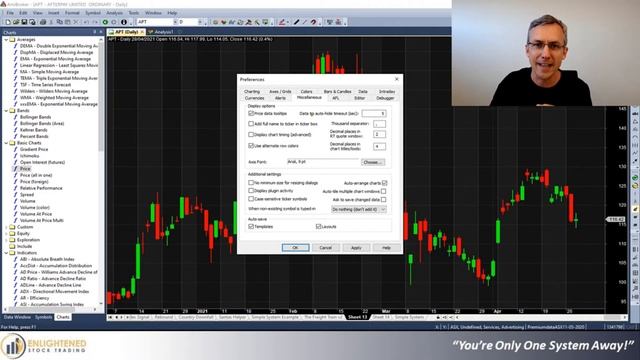640x360 pixels.
Task: Click Choose button for Axis Font
Action: tap(373, 162)
